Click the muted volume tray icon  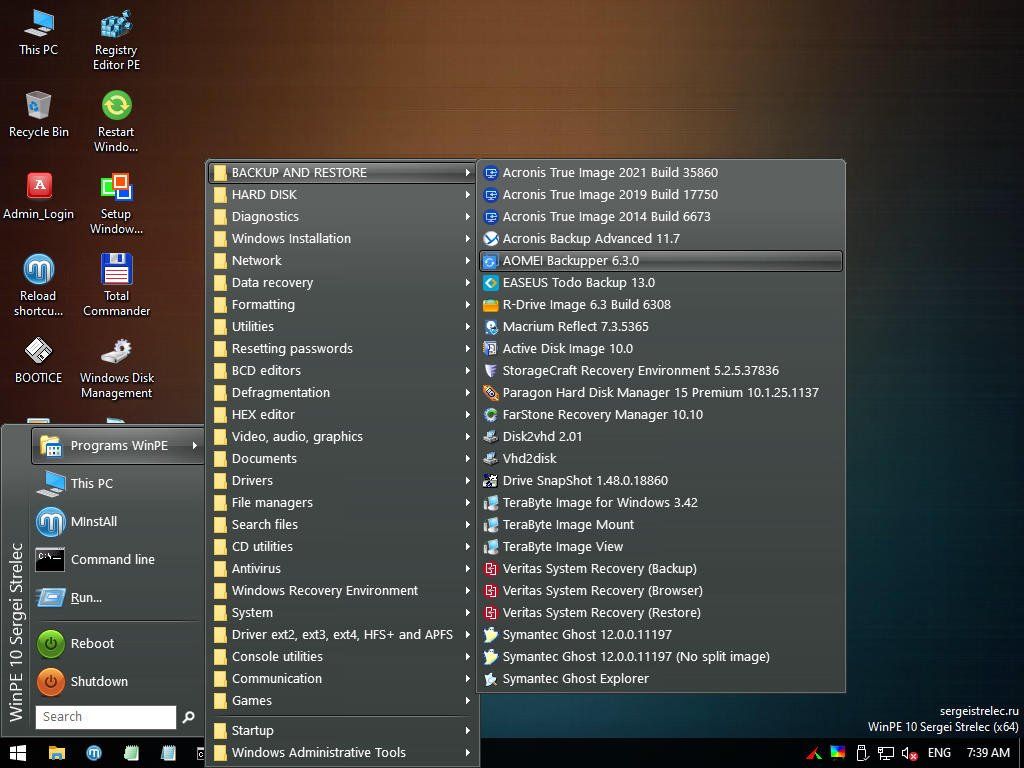pos(910,754)
